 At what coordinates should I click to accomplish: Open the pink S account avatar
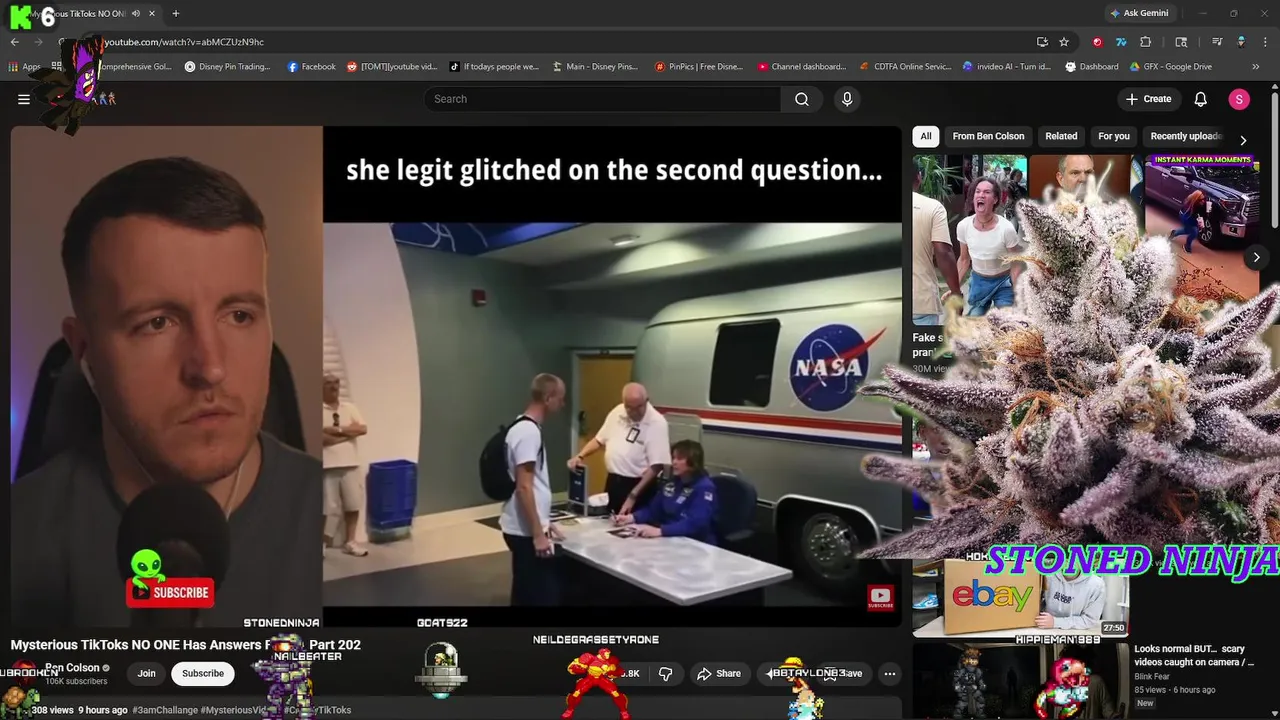pyautogui.click(x=1239, y=99)
